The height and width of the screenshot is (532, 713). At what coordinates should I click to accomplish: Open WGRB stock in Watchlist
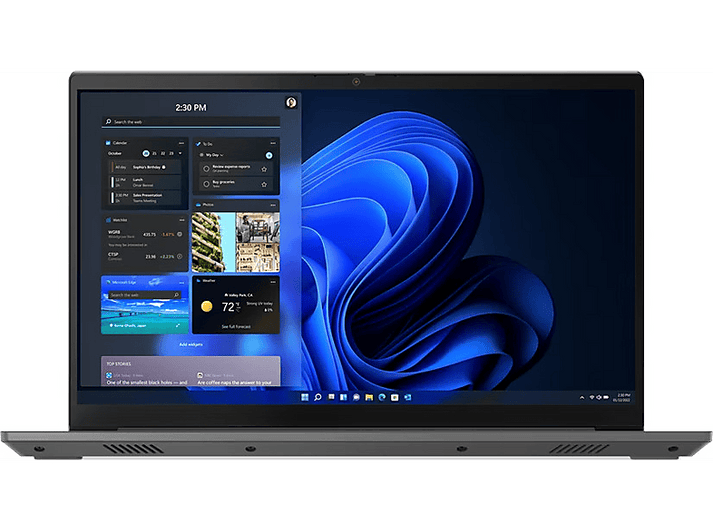[x=145, y=235]
